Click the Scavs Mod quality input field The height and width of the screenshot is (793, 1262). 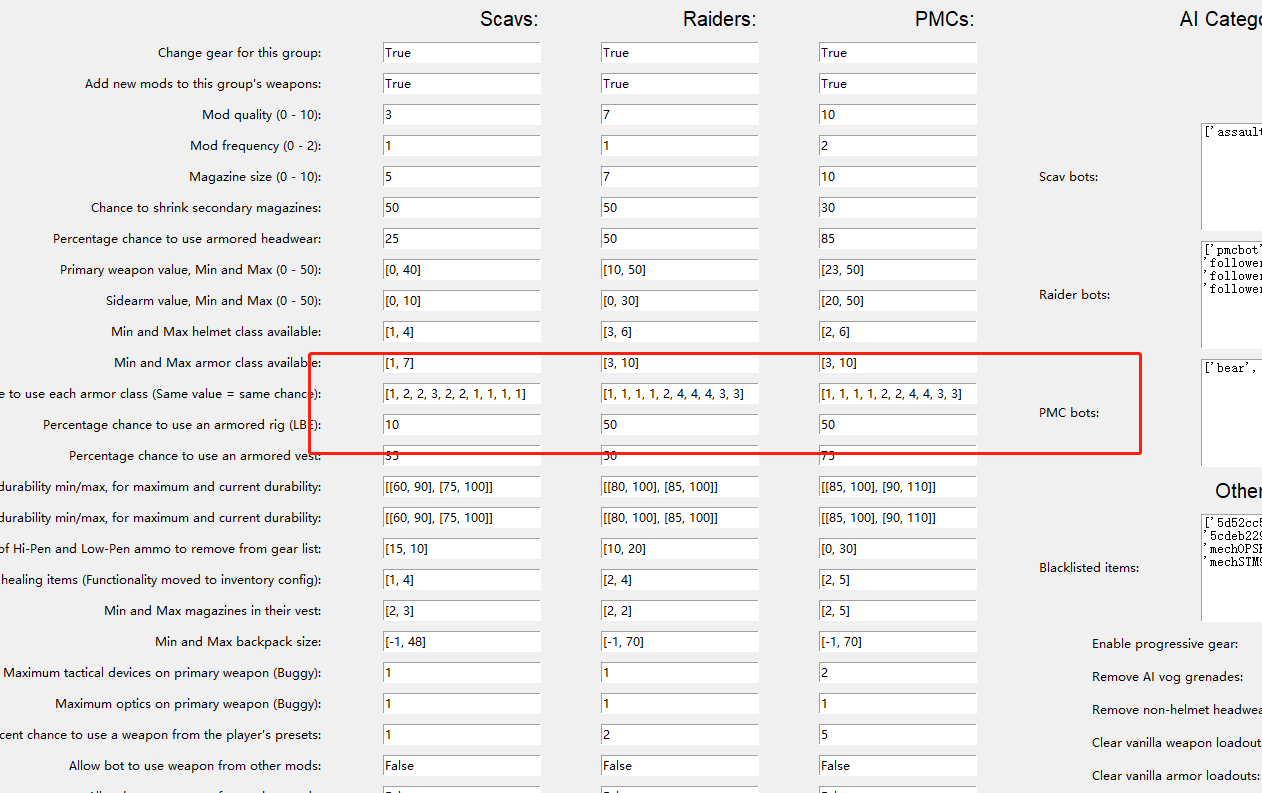point(461,115)
